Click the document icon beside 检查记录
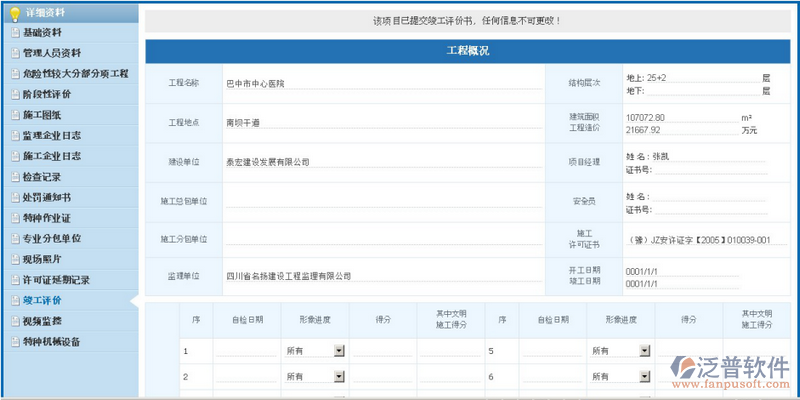Image resolution: width=800 pixels, height=400 pixels. click(13, 177)
